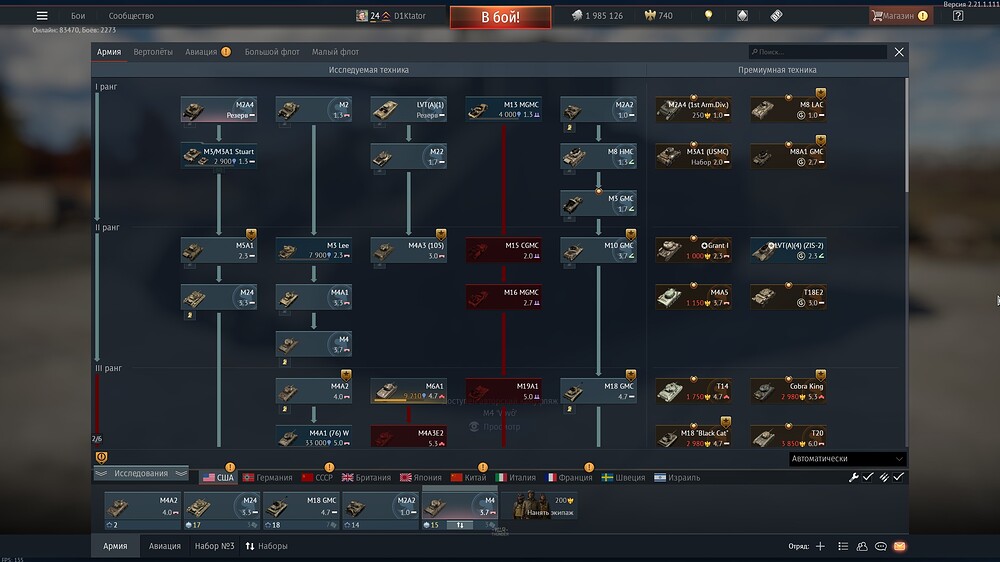Select the Италия nation tab
The width and height of the screenshot is (1000, 562).
click(x=515, y=477)
